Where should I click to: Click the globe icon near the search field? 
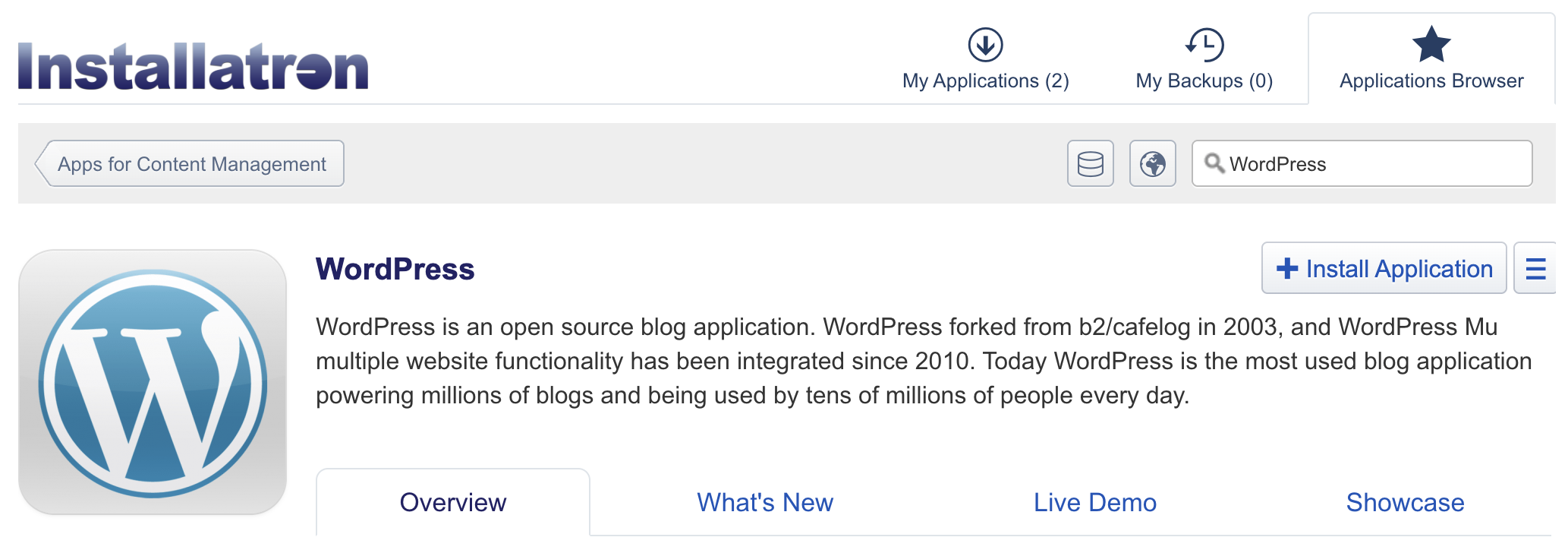1152,163
